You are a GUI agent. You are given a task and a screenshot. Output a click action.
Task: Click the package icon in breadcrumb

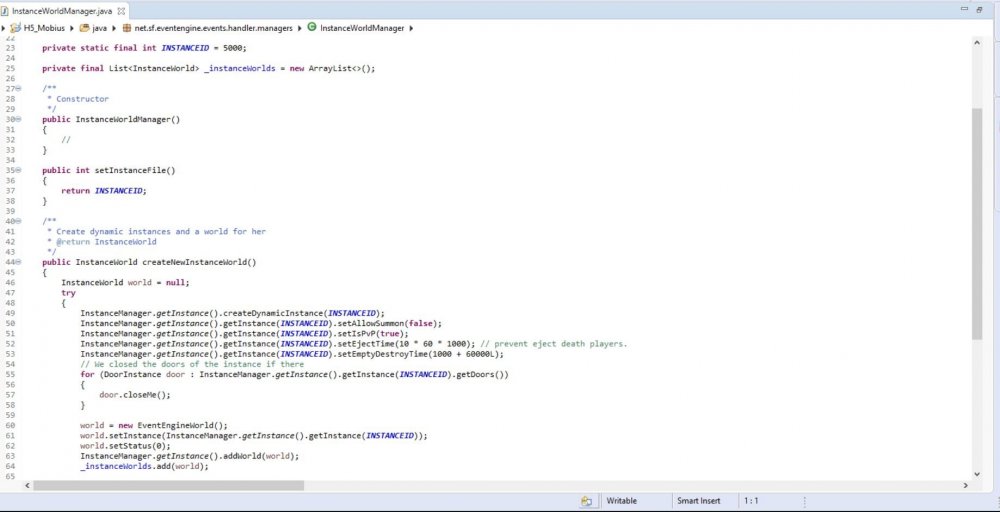[127, 28]
